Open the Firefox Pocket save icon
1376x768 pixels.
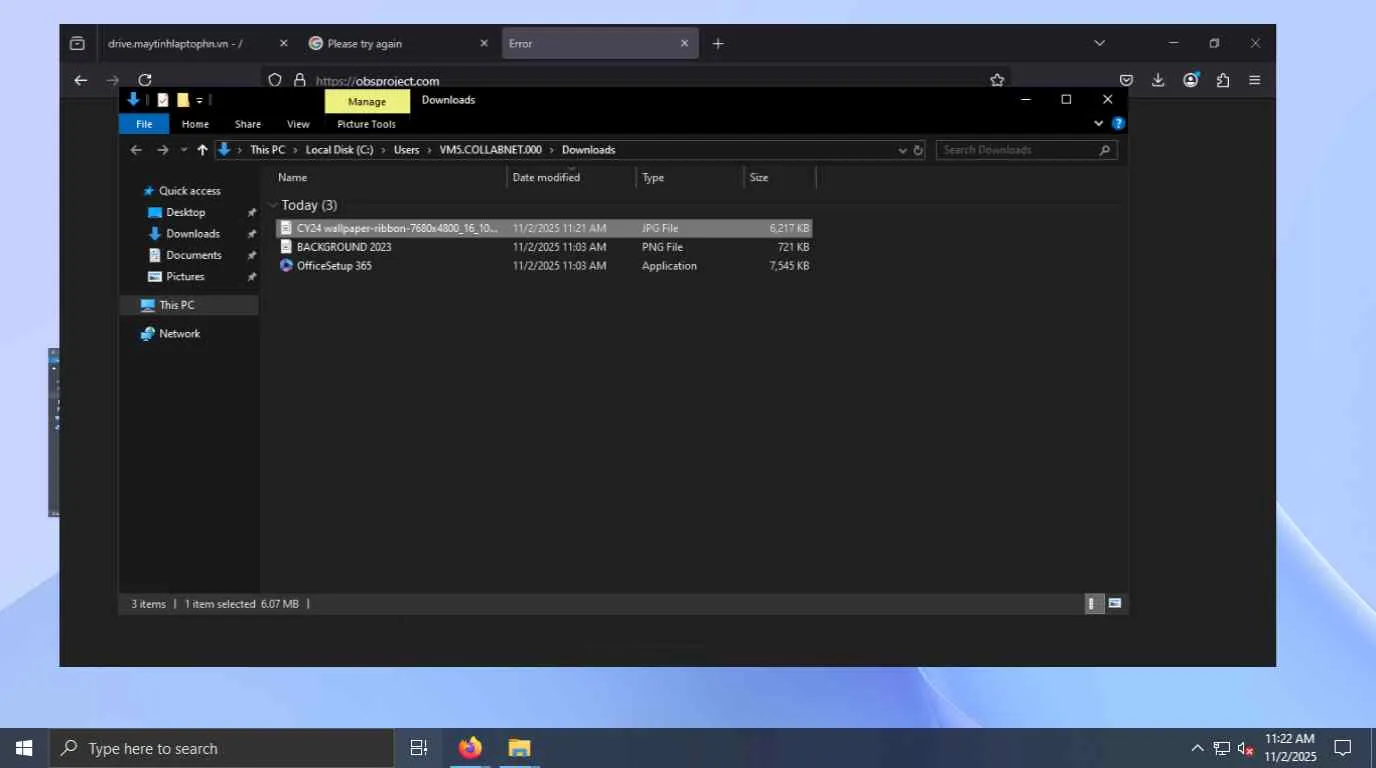pyautogui.click(x=1126, y=80)
